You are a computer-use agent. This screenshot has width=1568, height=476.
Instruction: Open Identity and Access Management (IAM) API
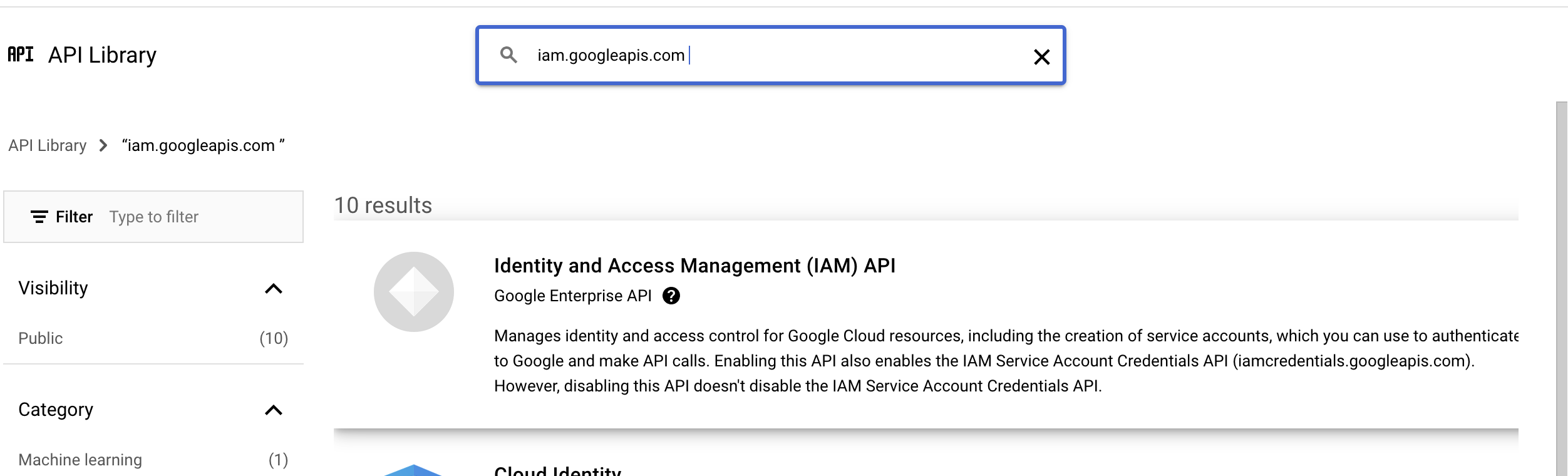[694, 266]
